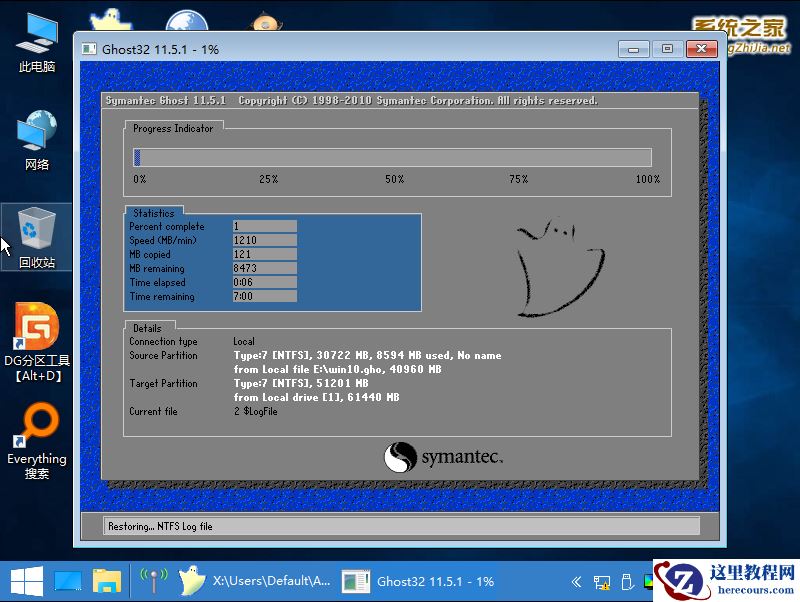The width and height of the screenshot is (800, 602).
Task: Click the Connection type Local value
Action: click(x=244, y=341)
